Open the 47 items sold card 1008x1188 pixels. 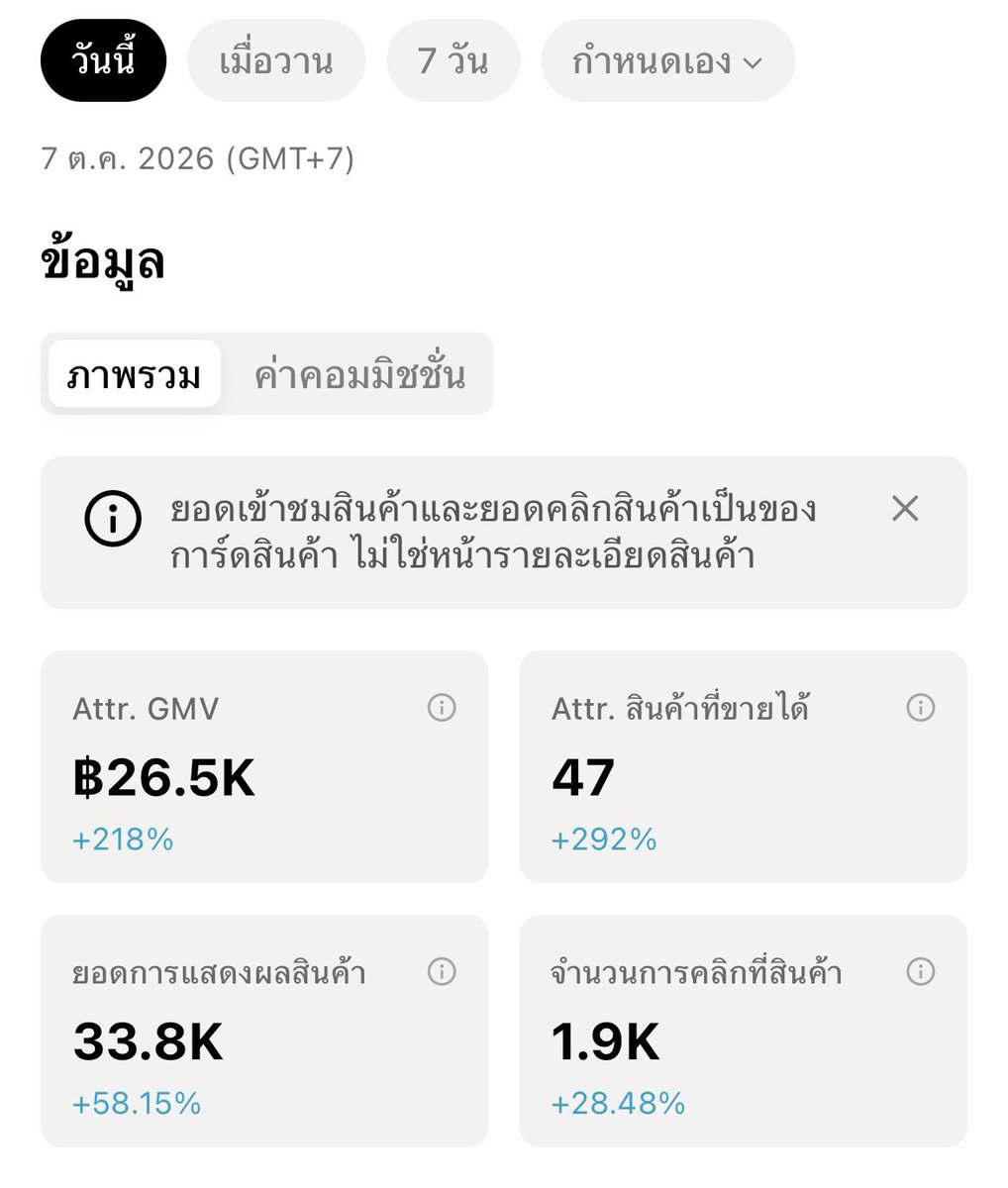(743, 766)
